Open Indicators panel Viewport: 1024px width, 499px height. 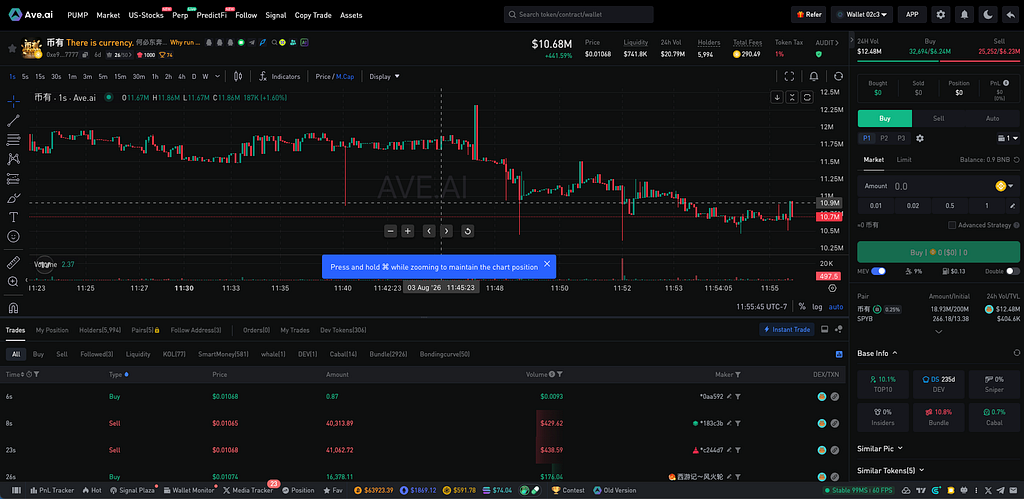tap(280, 76)
